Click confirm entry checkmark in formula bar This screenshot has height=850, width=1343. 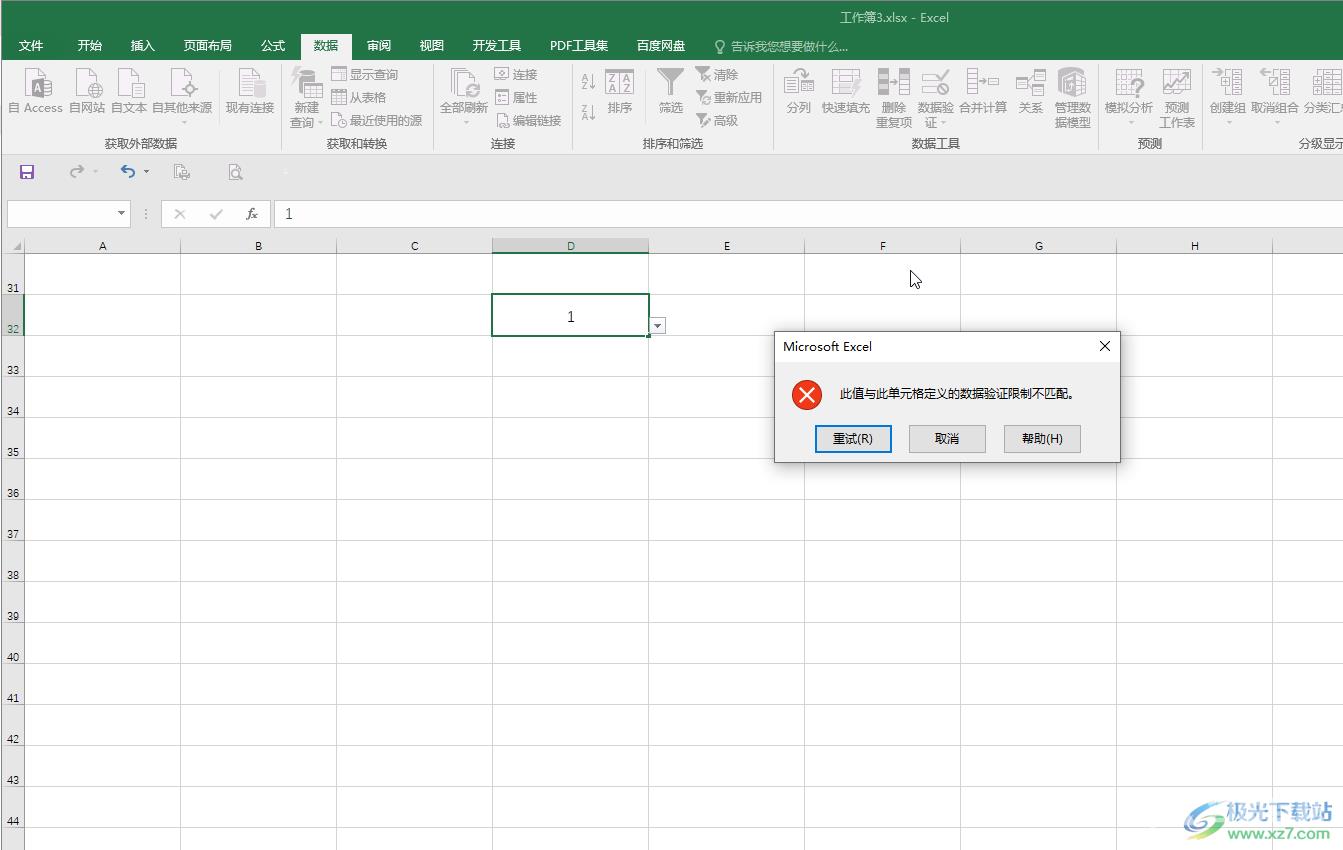(216, 214)
